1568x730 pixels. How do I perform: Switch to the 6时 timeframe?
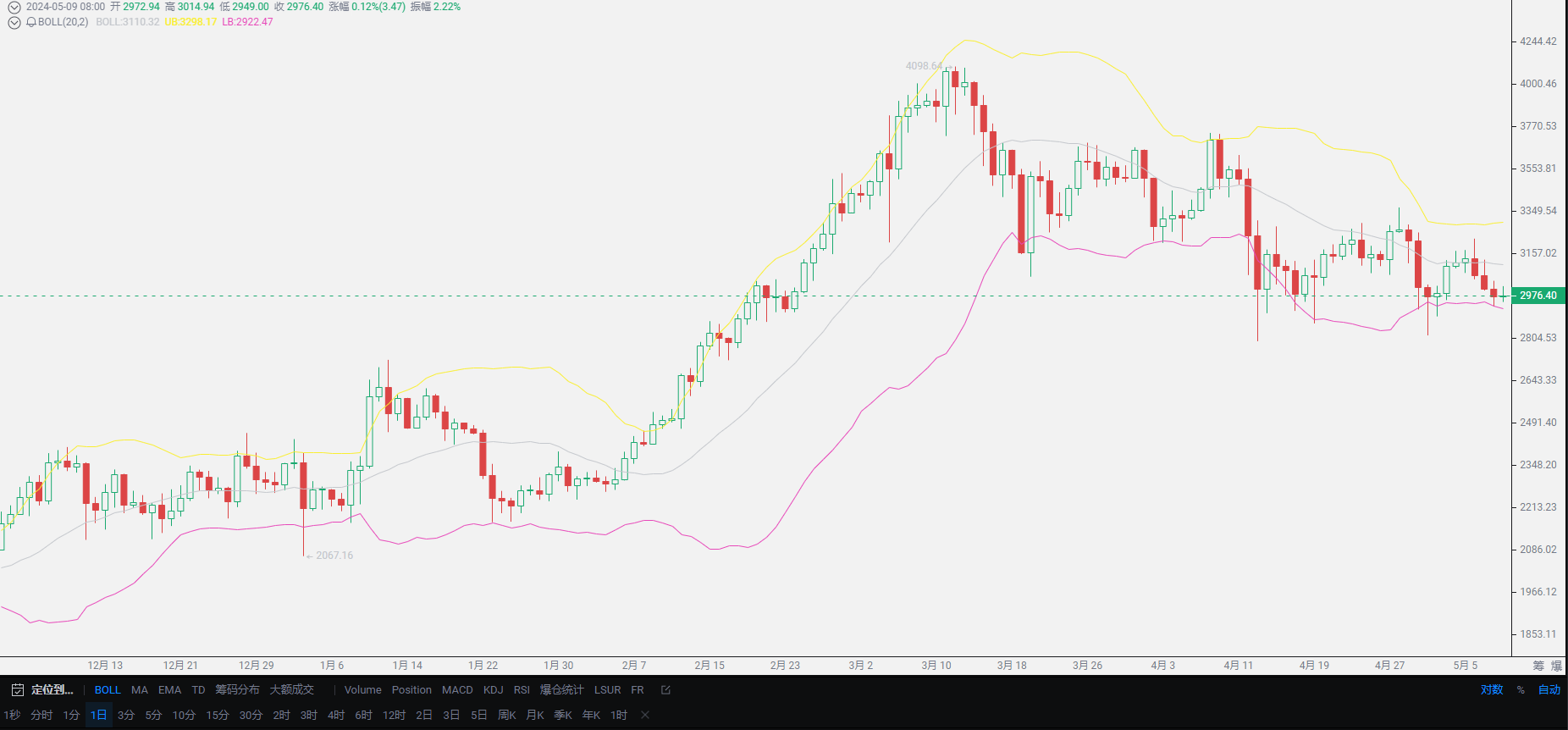pyautogui.click(x=364, y=716)
